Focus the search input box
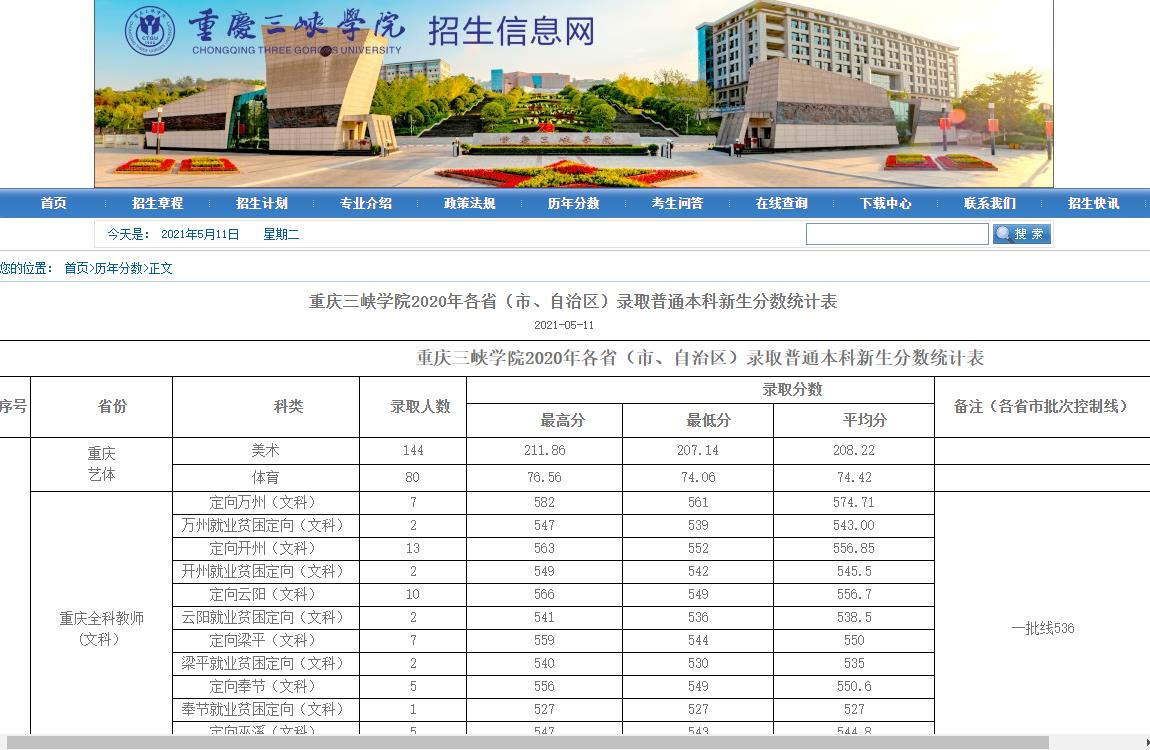 point(897,234)
